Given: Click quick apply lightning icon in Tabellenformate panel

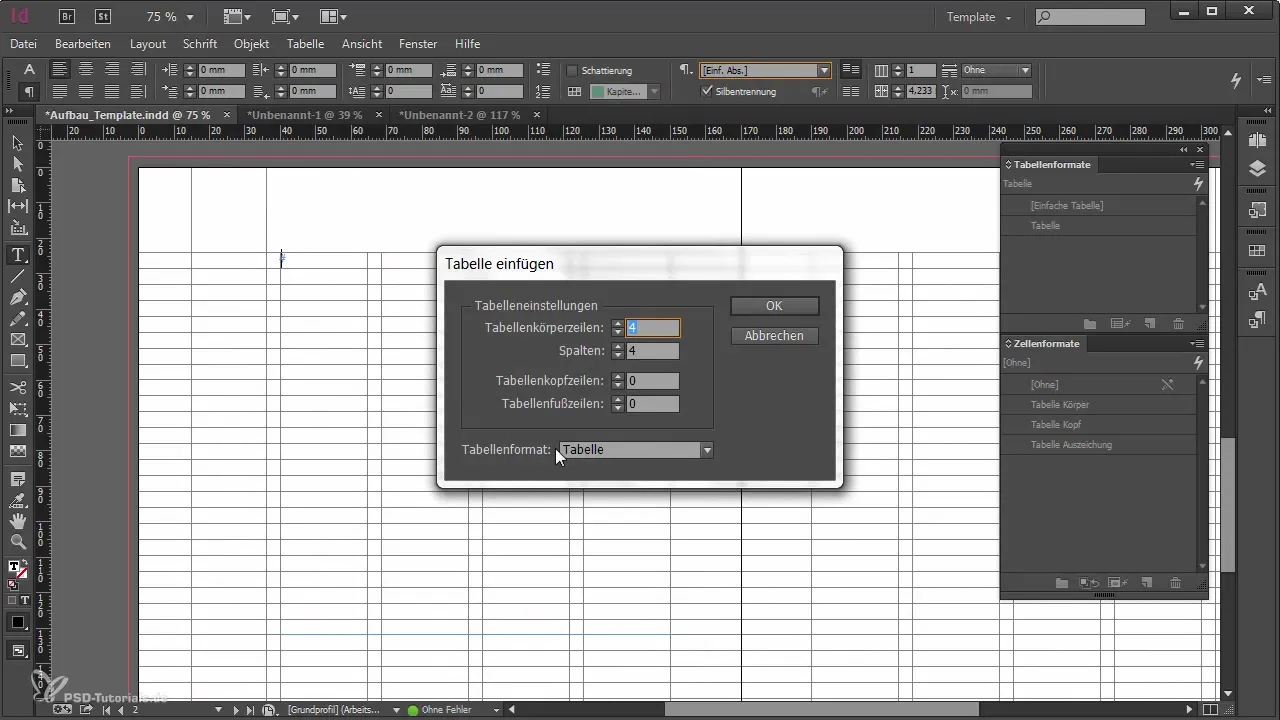Looking at the screenshot, I should 1198,184.
